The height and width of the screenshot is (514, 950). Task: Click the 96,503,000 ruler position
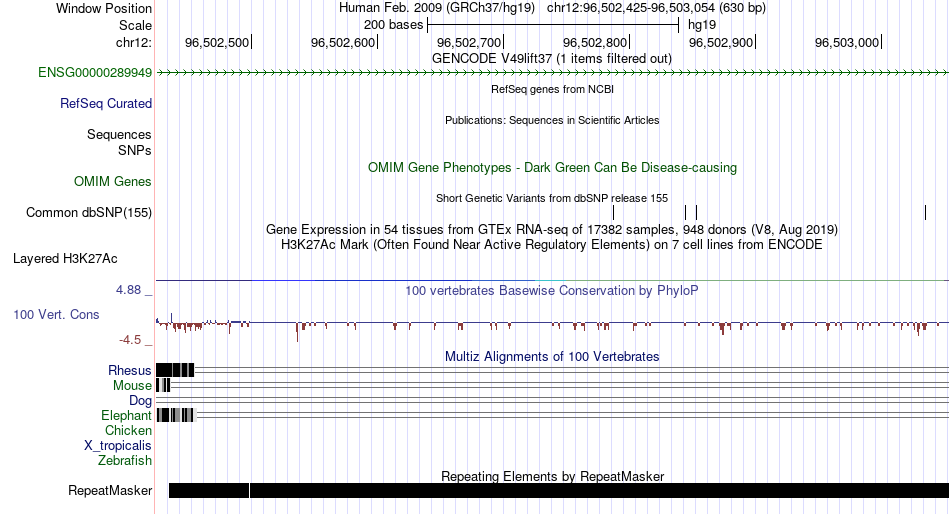[x=848, y=42]
